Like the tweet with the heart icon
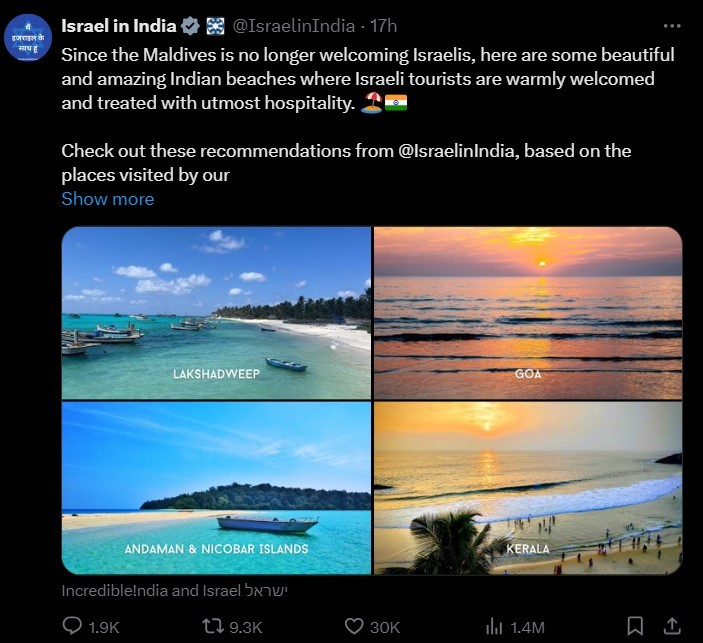Screen dimensions: 703x643 (354, 626)
